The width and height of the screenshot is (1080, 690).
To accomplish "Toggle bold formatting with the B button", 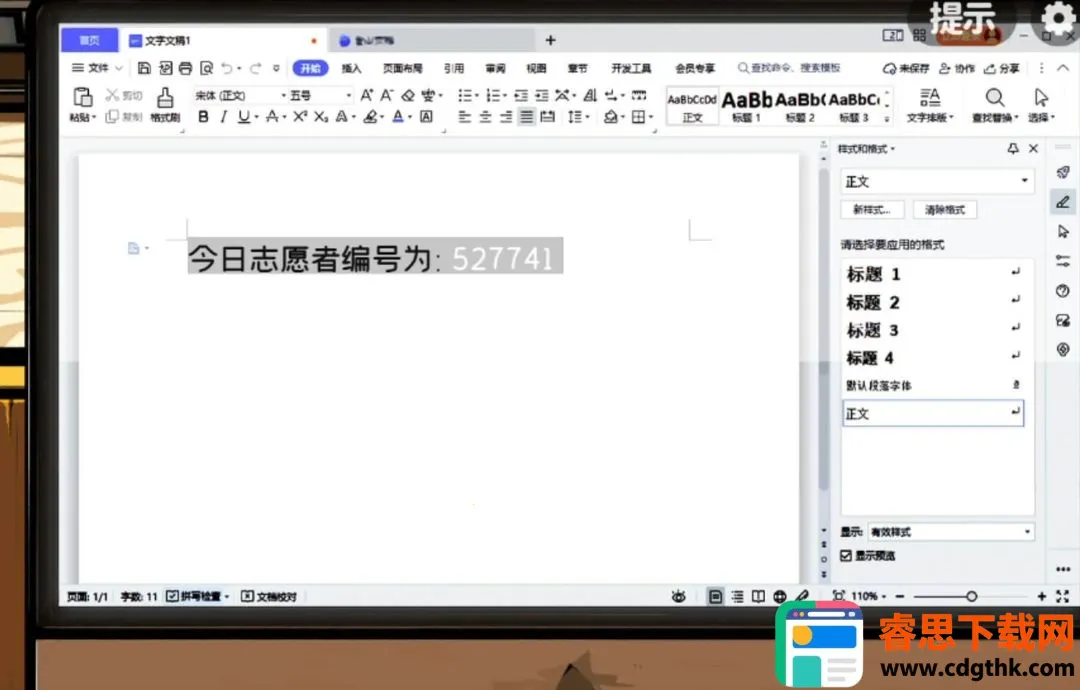I will [x=204, y=117].
